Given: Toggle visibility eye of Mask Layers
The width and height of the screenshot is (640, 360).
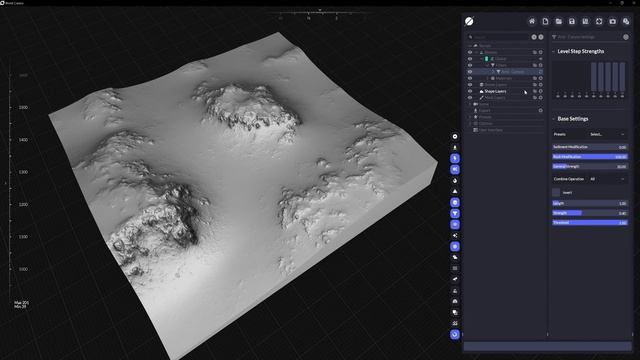Looking at the screenshot, I should [x=470, y=98].
